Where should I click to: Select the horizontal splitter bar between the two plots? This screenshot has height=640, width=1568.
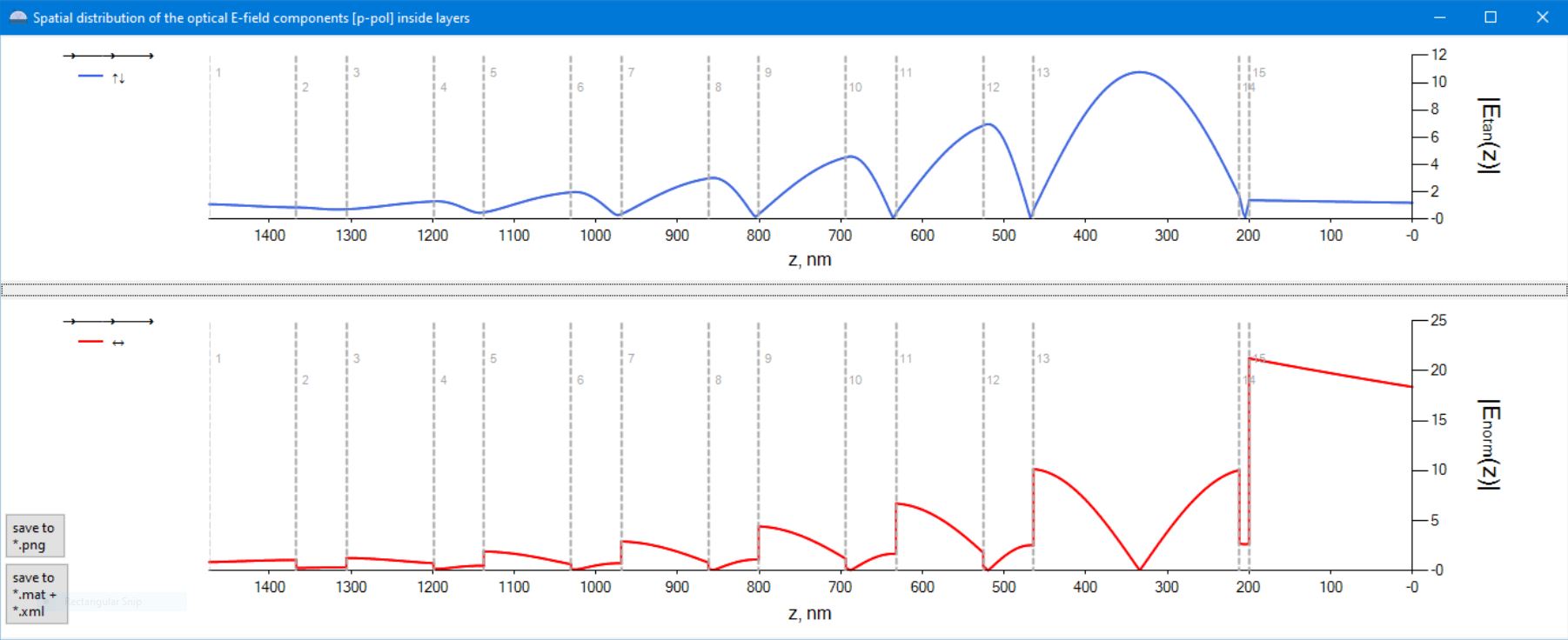[784, 290]
